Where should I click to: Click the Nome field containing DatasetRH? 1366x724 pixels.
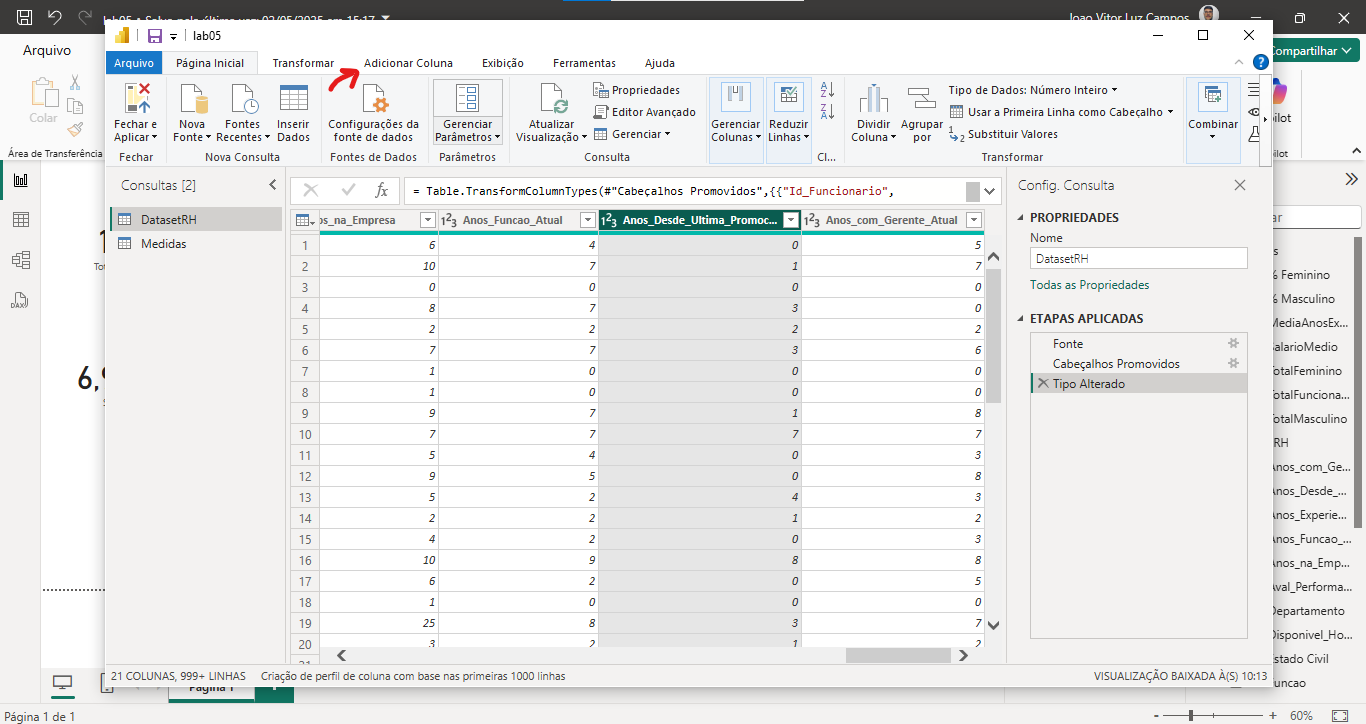point(1139,258)
